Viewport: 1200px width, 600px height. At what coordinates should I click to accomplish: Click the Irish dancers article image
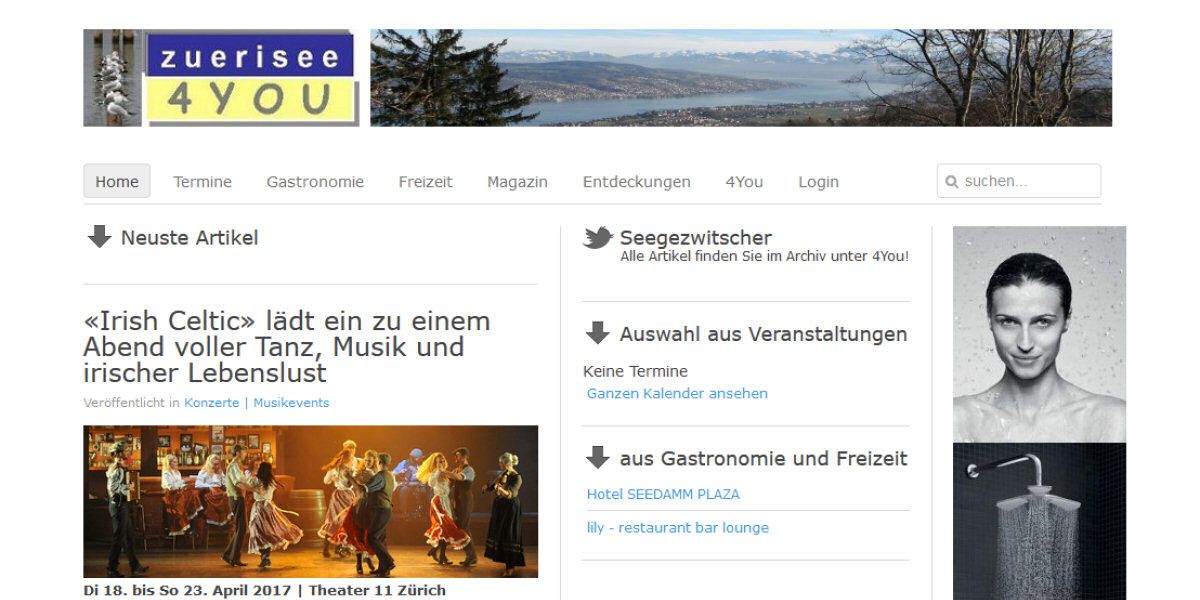tap(310, 501)
